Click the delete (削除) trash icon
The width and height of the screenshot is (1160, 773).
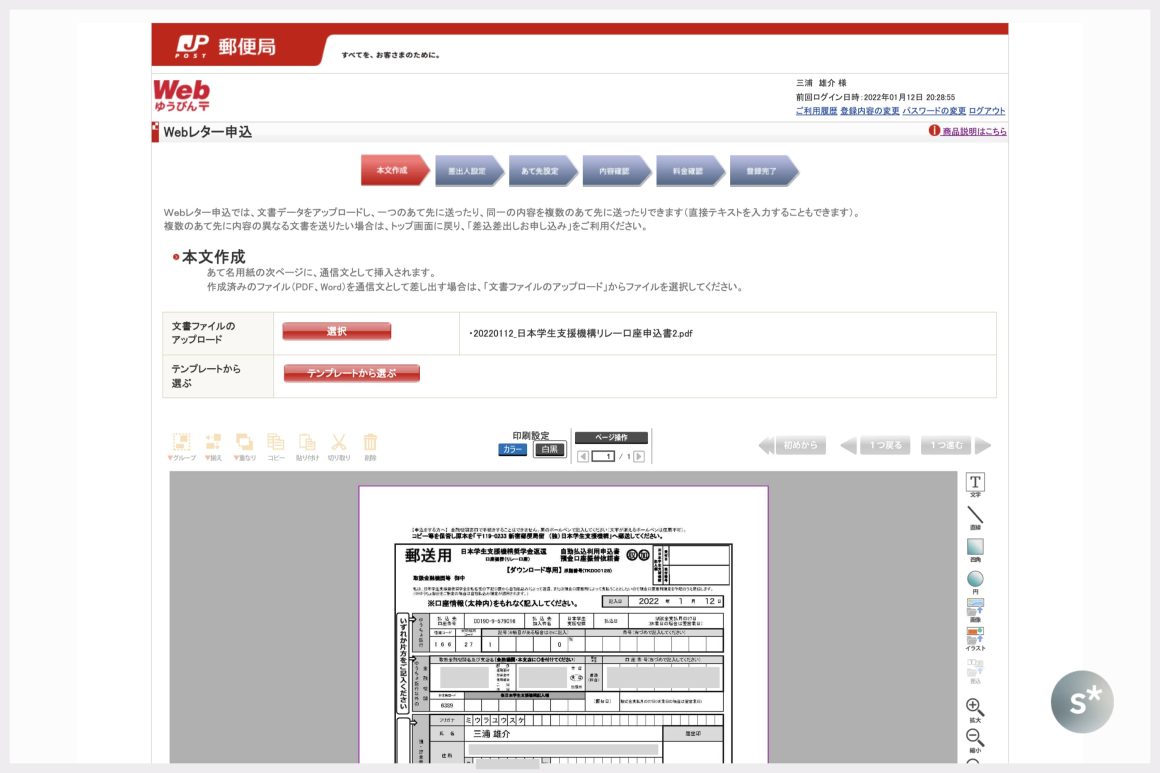pyautogui.click(x=370, y=443)
